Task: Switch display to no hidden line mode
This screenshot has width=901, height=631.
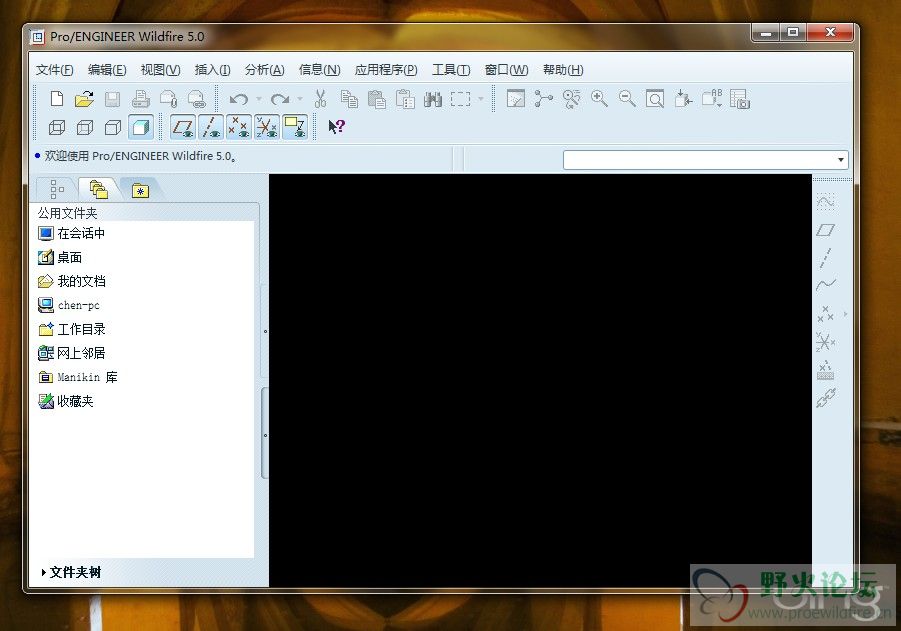Action: point(113,127)
